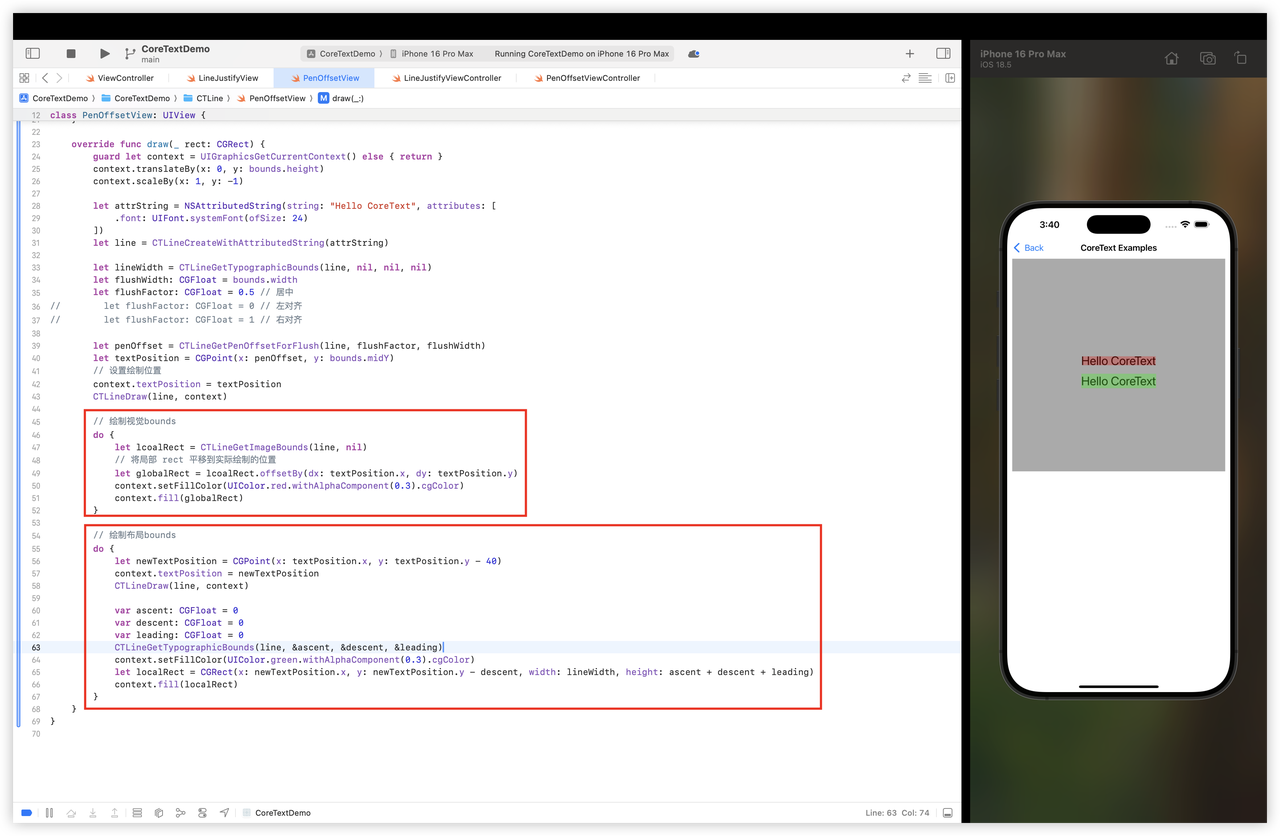Open the PenOffsetView file breadcrumb
Image resolution: width=1280 pixels, height=836 pixels.
click(x=270, y=98)
